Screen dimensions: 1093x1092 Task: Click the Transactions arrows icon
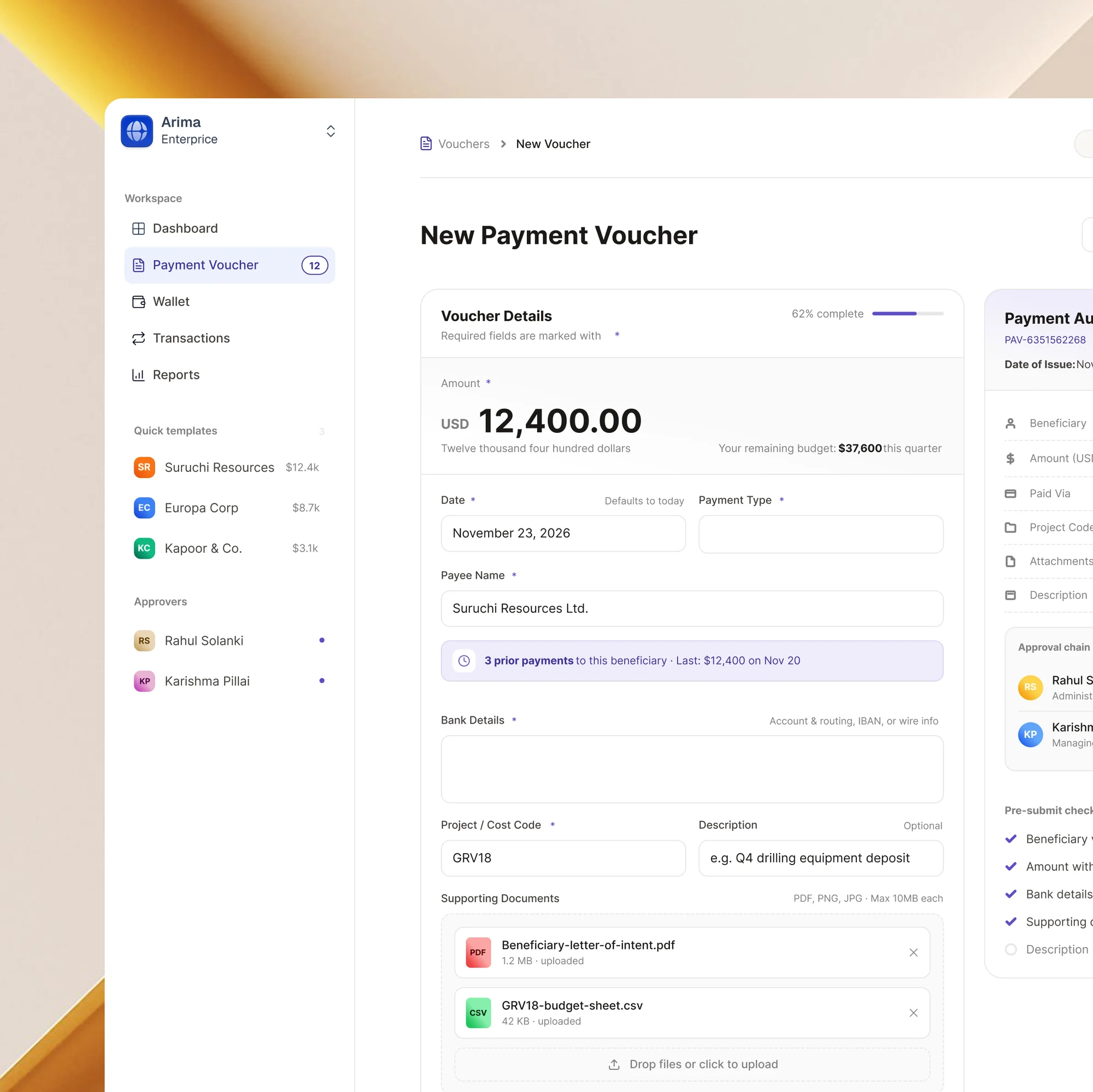click(x=139, y=338)
